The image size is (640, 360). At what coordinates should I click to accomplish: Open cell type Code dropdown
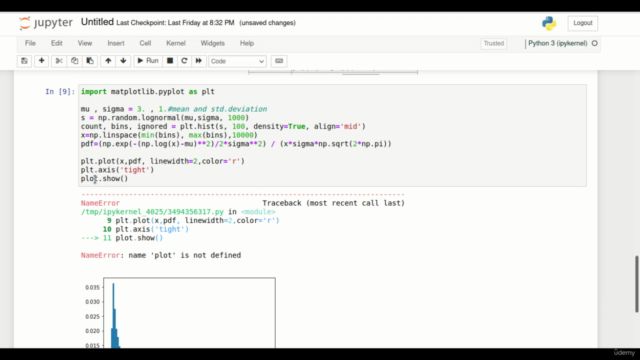tap(237, 61)
